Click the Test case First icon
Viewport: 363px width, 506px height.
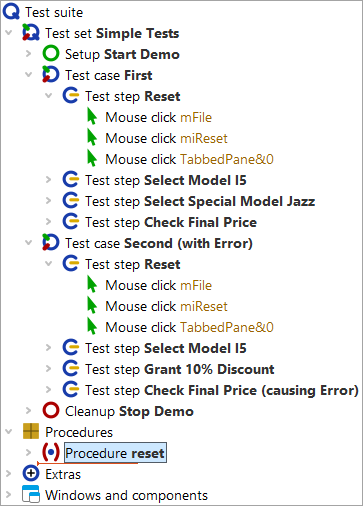51,75
